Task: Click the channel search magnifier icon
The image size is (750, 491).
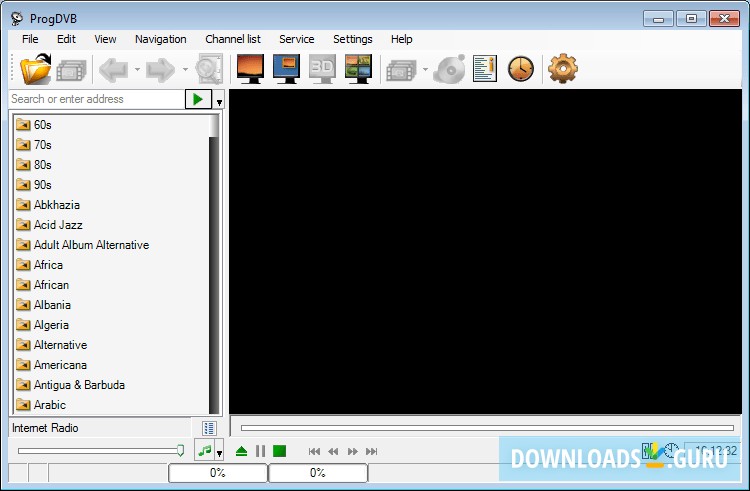Action: 210,69
